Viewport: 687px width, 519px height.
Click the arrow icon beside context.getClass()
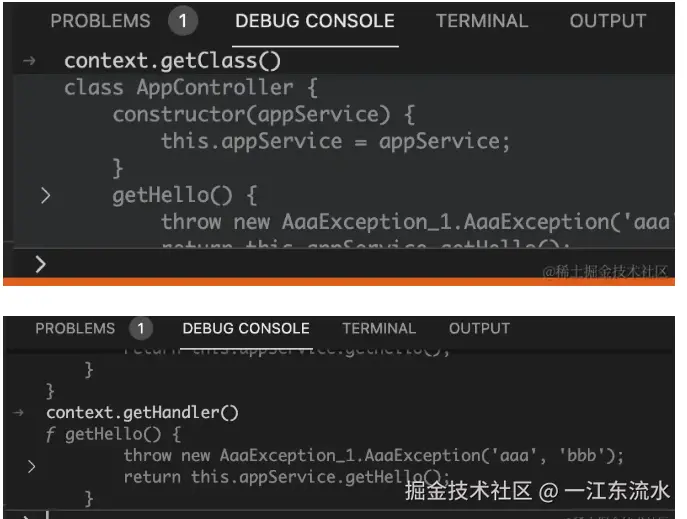(29, 60)
